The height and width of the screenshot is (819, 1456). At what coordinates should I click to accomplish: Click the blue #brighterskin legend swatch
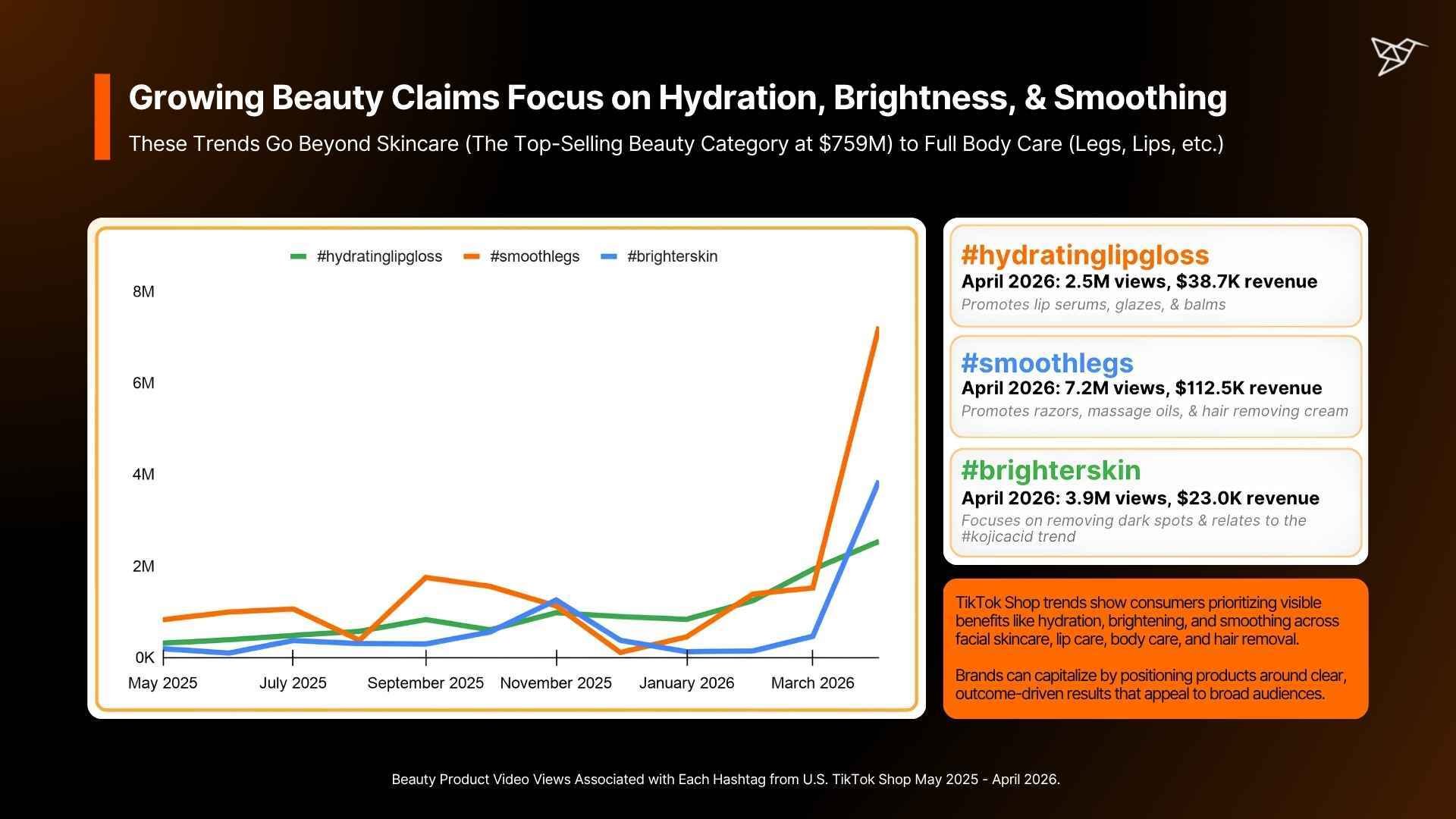click(x=609, y=257)
